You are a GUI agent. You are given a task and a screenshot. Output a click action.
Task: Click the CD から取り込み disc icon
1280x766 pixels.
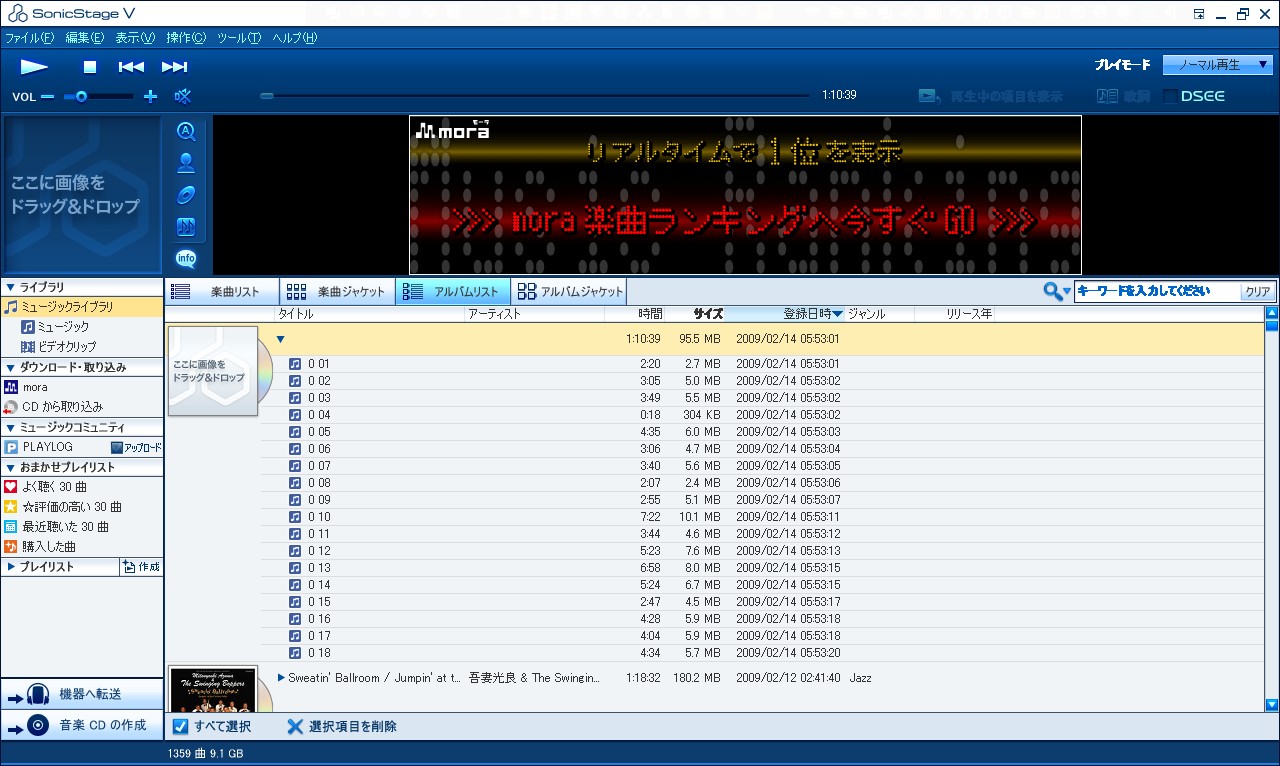(x=11, y=407)
